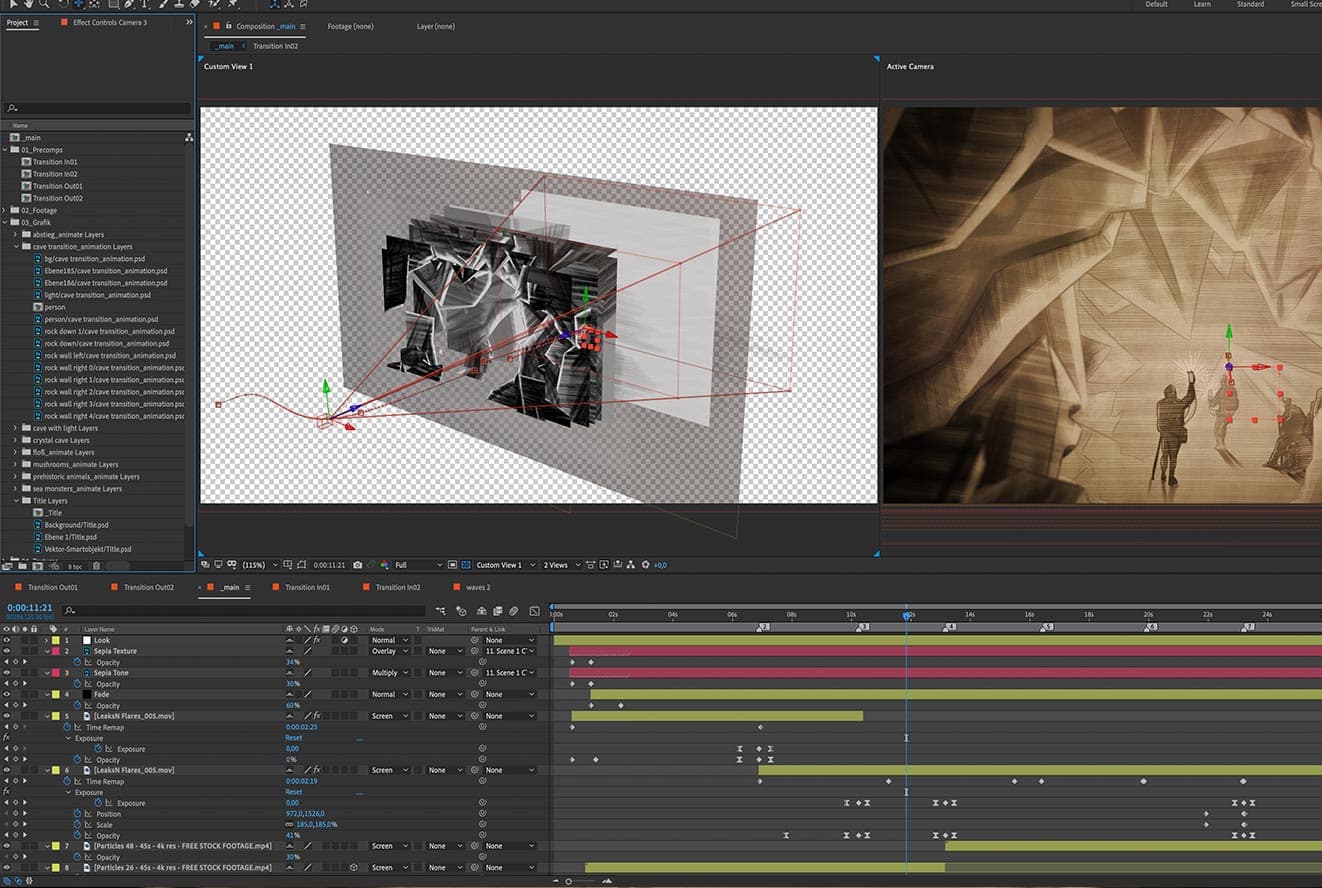Choose the Zoom tool
The height and width of the screenshot is (888, 1322).
click(x=44, y=5)
